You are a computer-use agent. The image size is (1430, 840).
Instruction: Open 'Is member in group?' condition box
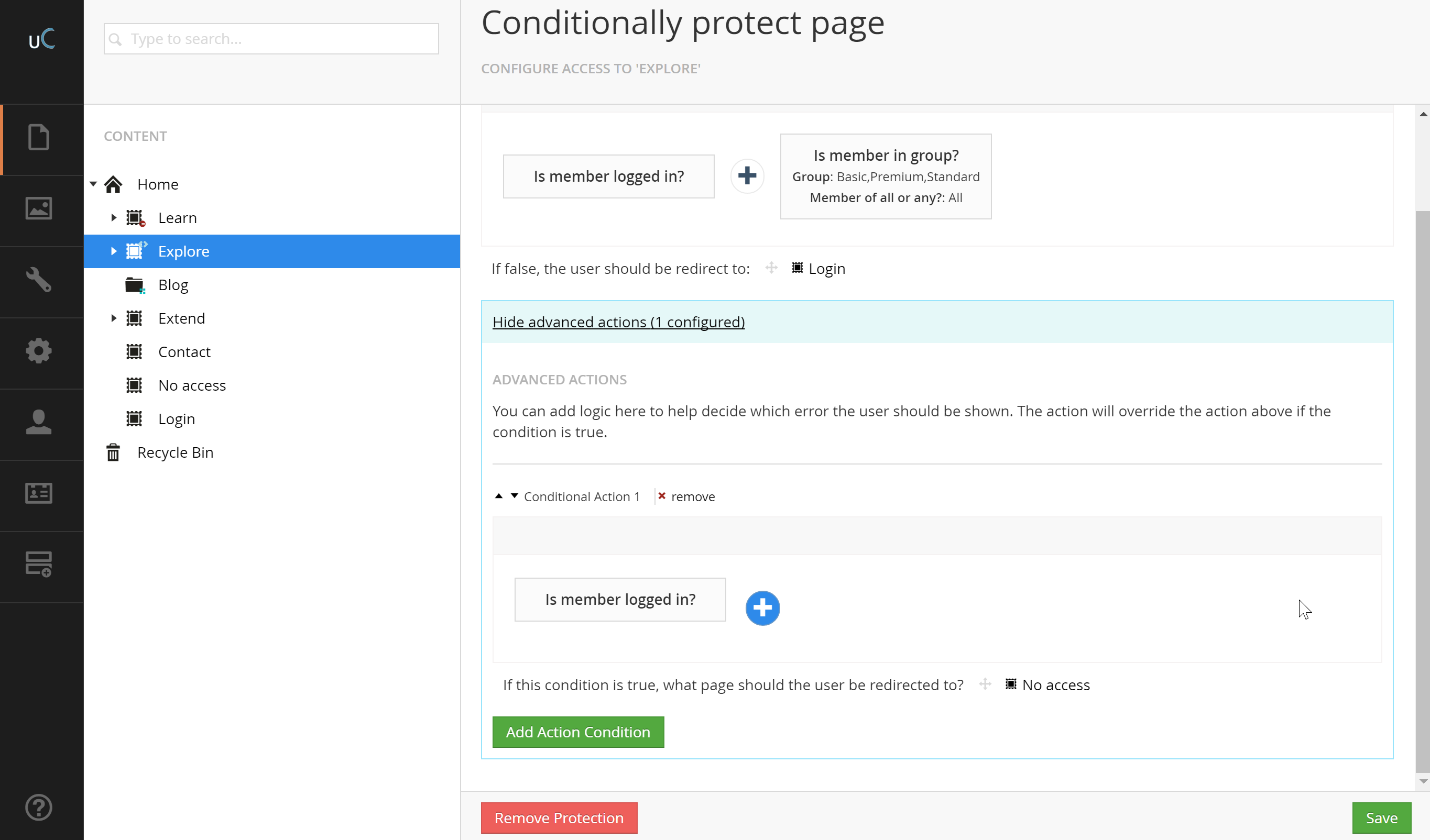(x=886, y=176)
